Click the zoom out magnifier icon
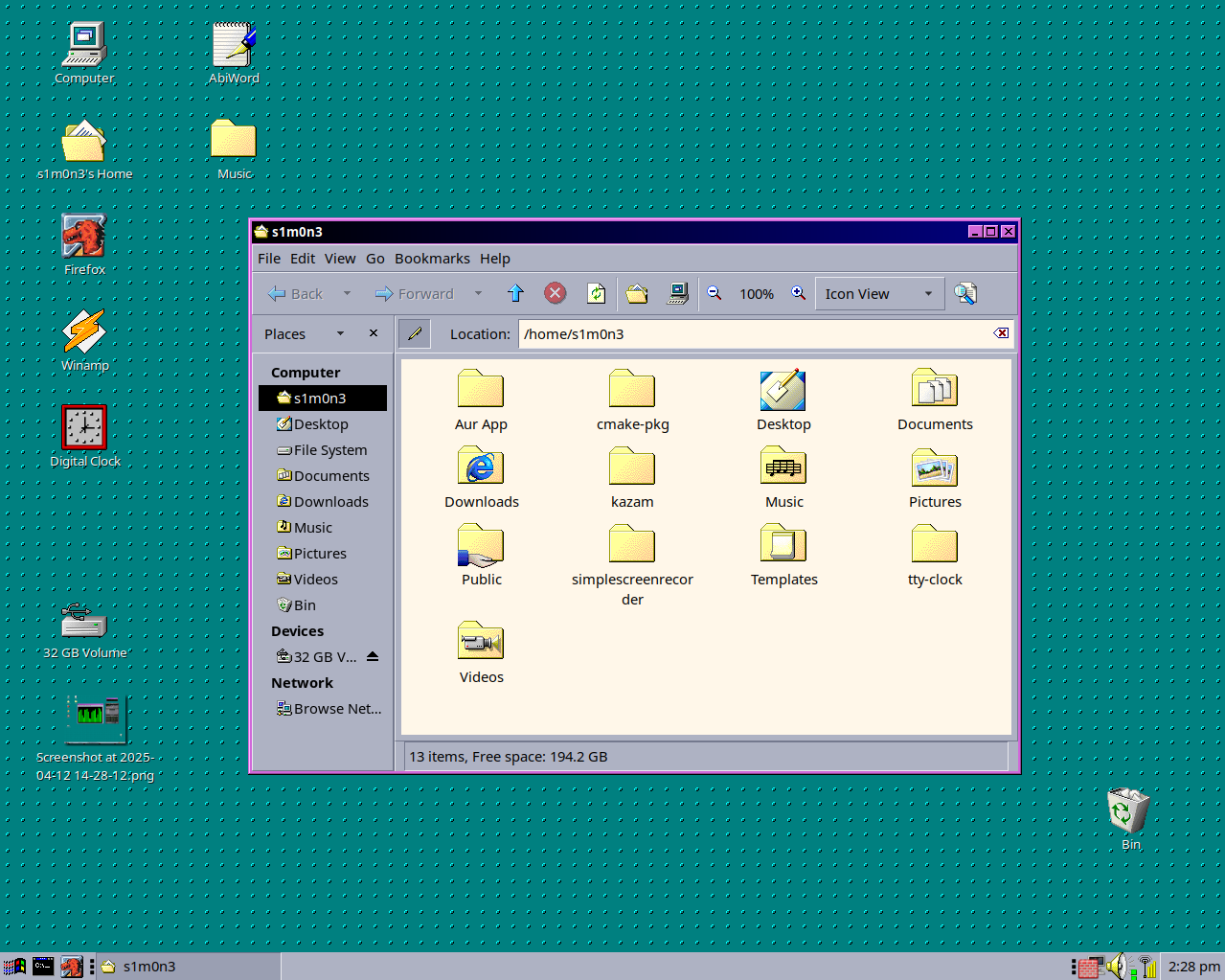Screen dimensions: 1225x980 [x=715, y=294]
